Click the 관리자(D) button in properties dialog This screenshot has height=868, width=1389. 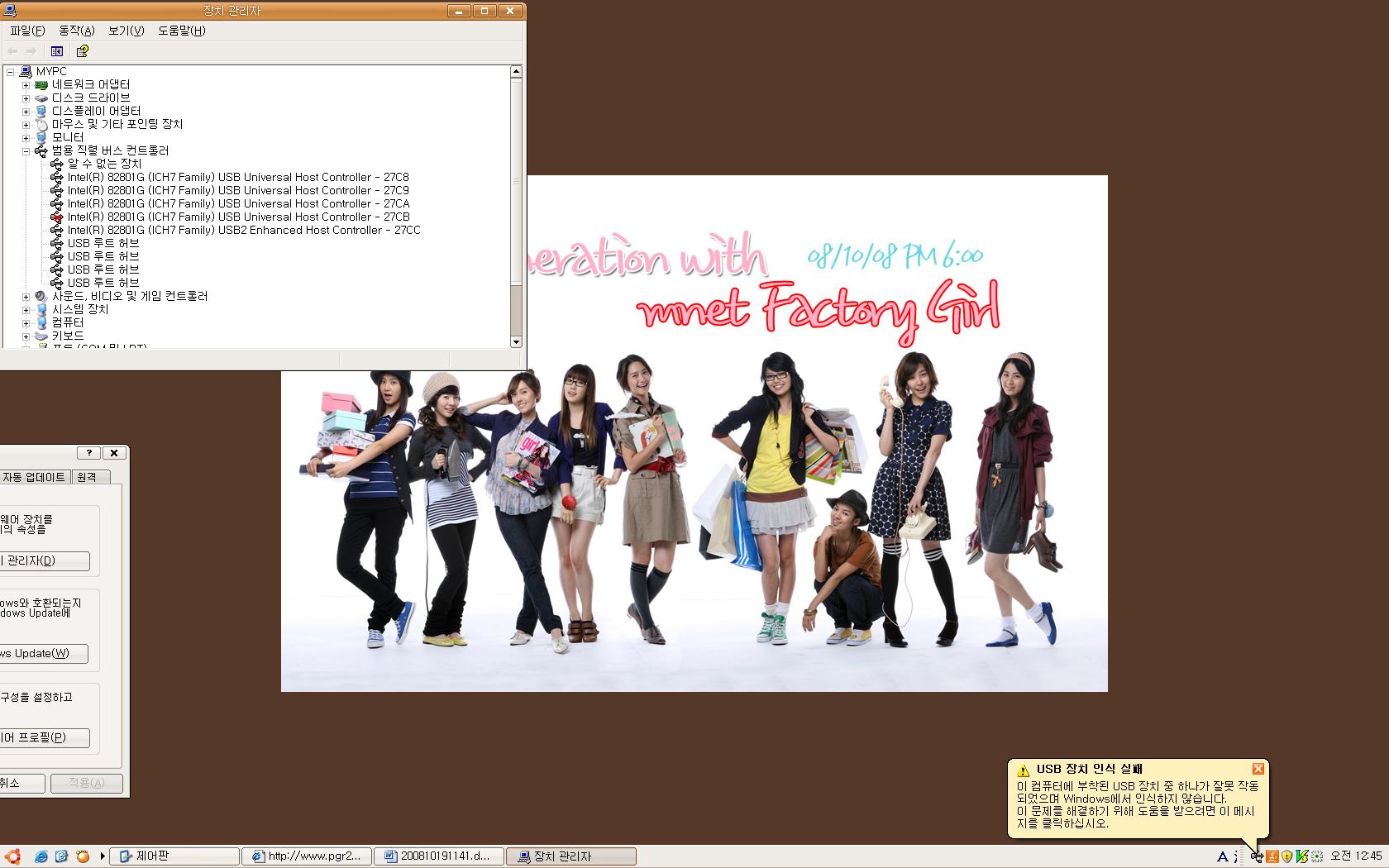pyautogui.click(x=45, y=560)
